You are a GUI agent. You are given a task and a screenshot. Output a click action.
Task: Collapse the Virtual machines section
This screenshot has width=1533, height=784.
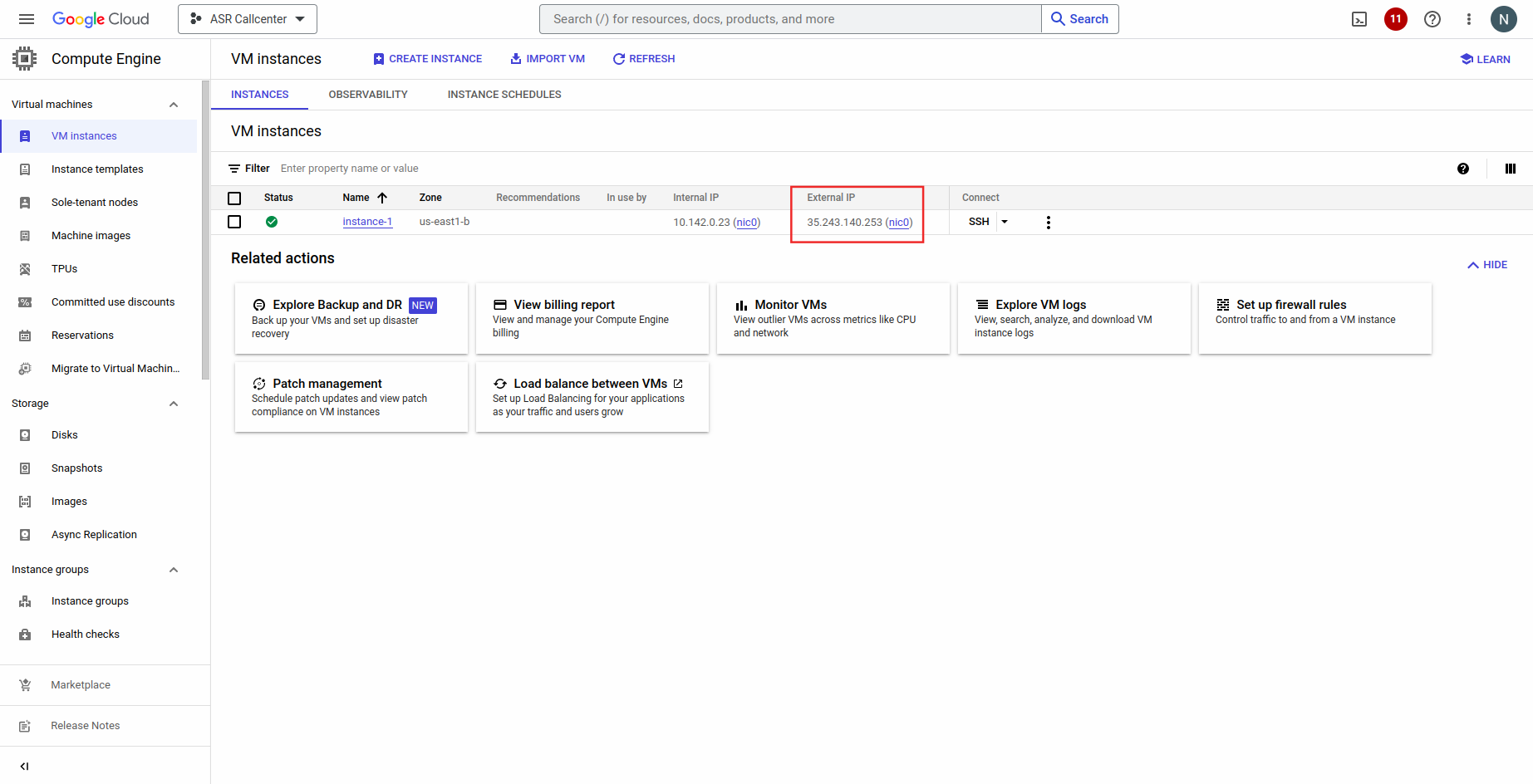174,105
